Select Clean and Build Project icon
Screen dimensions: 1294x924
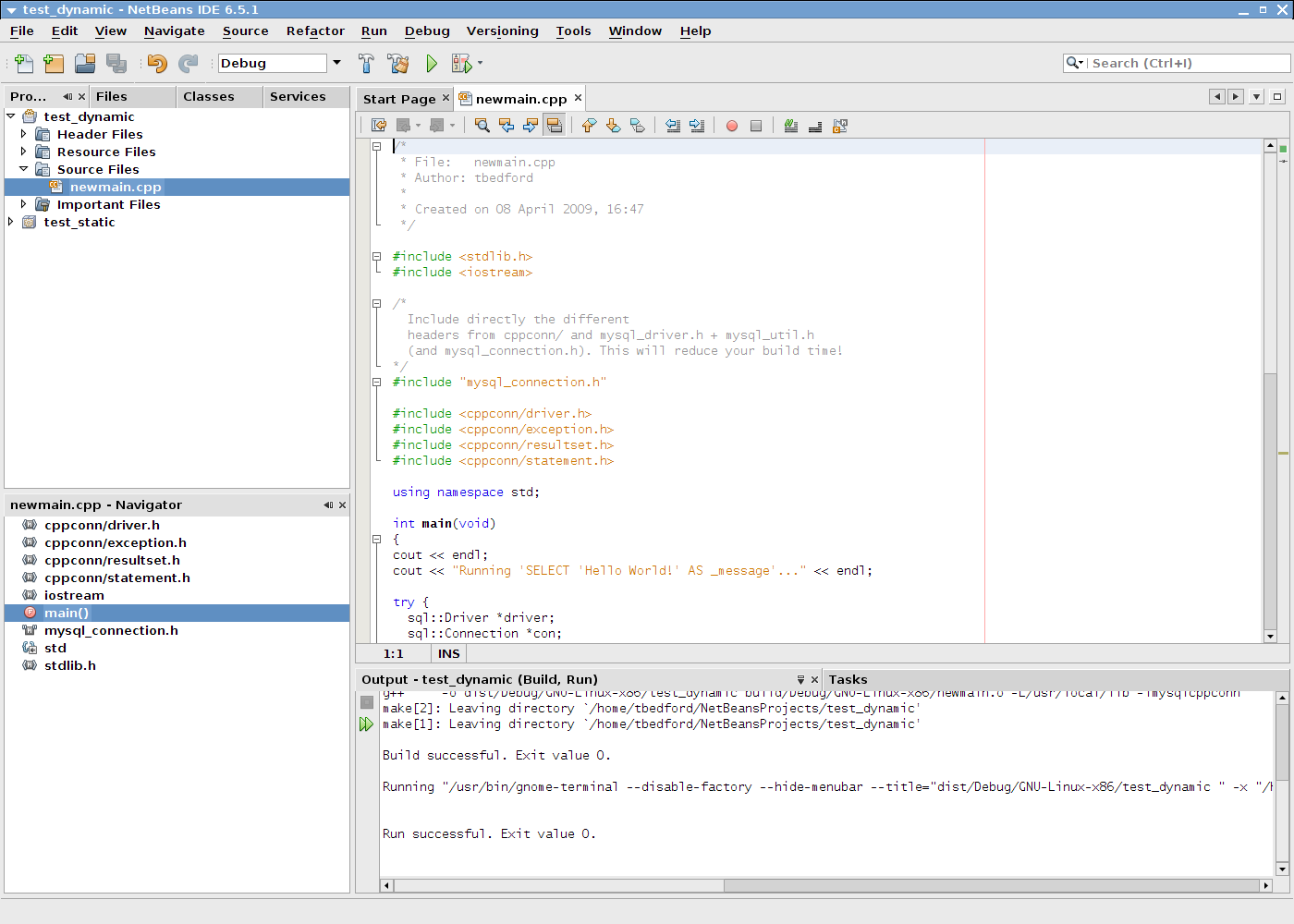click(397, 63)
